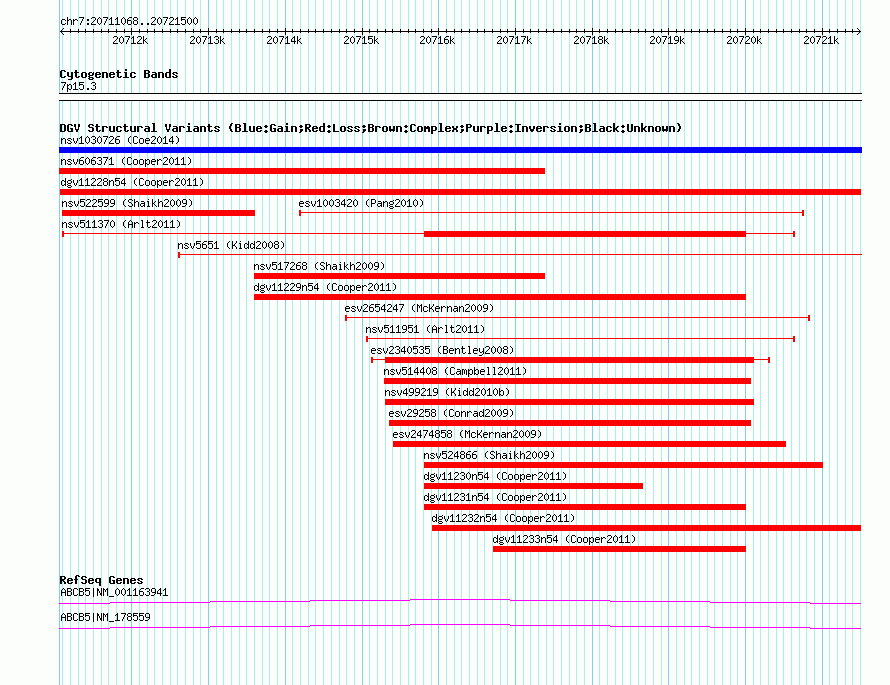Select esv29258 (Conrad2009) variant label
This screenshot has height=685, width=890.
[451, 413]
